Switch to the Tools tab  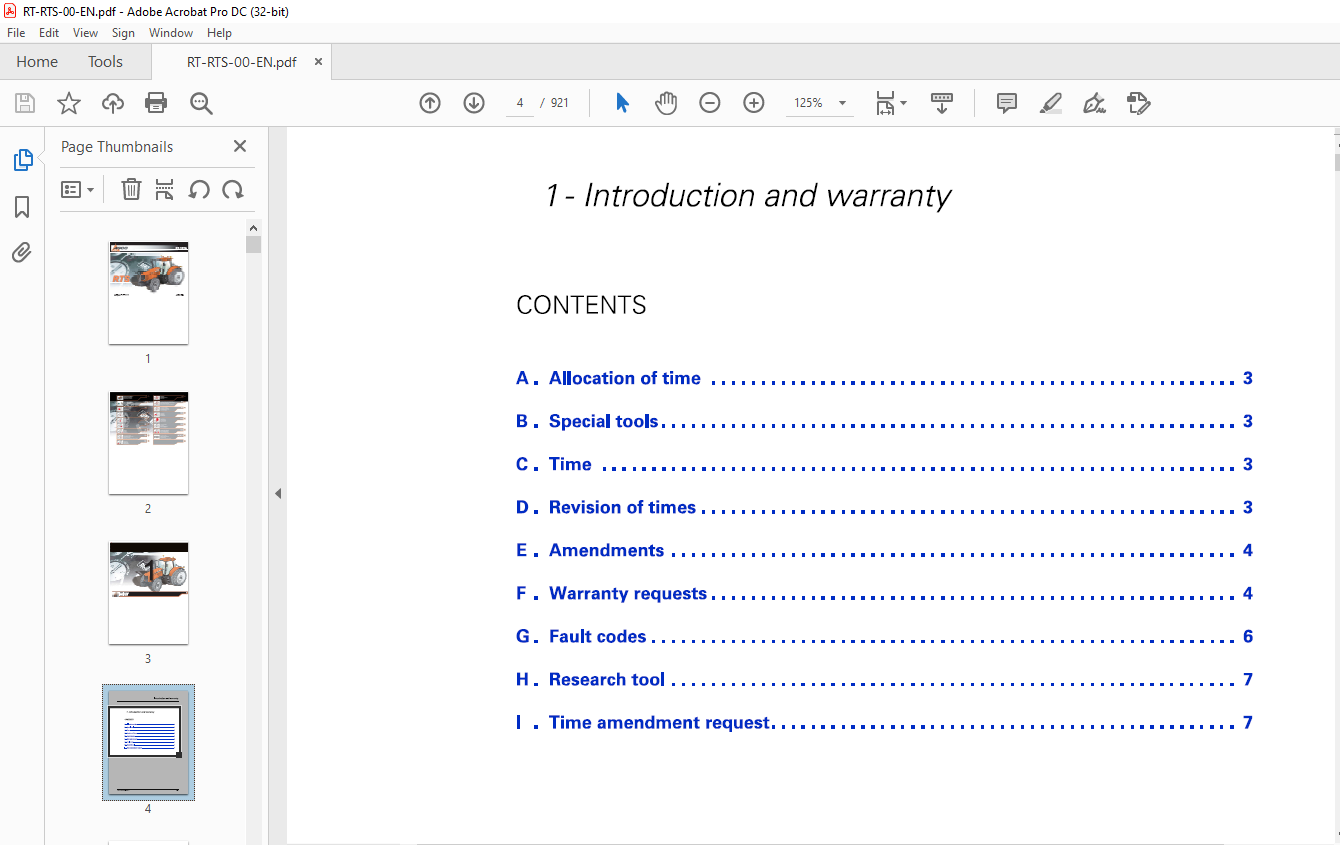click(x=105, y=61)
